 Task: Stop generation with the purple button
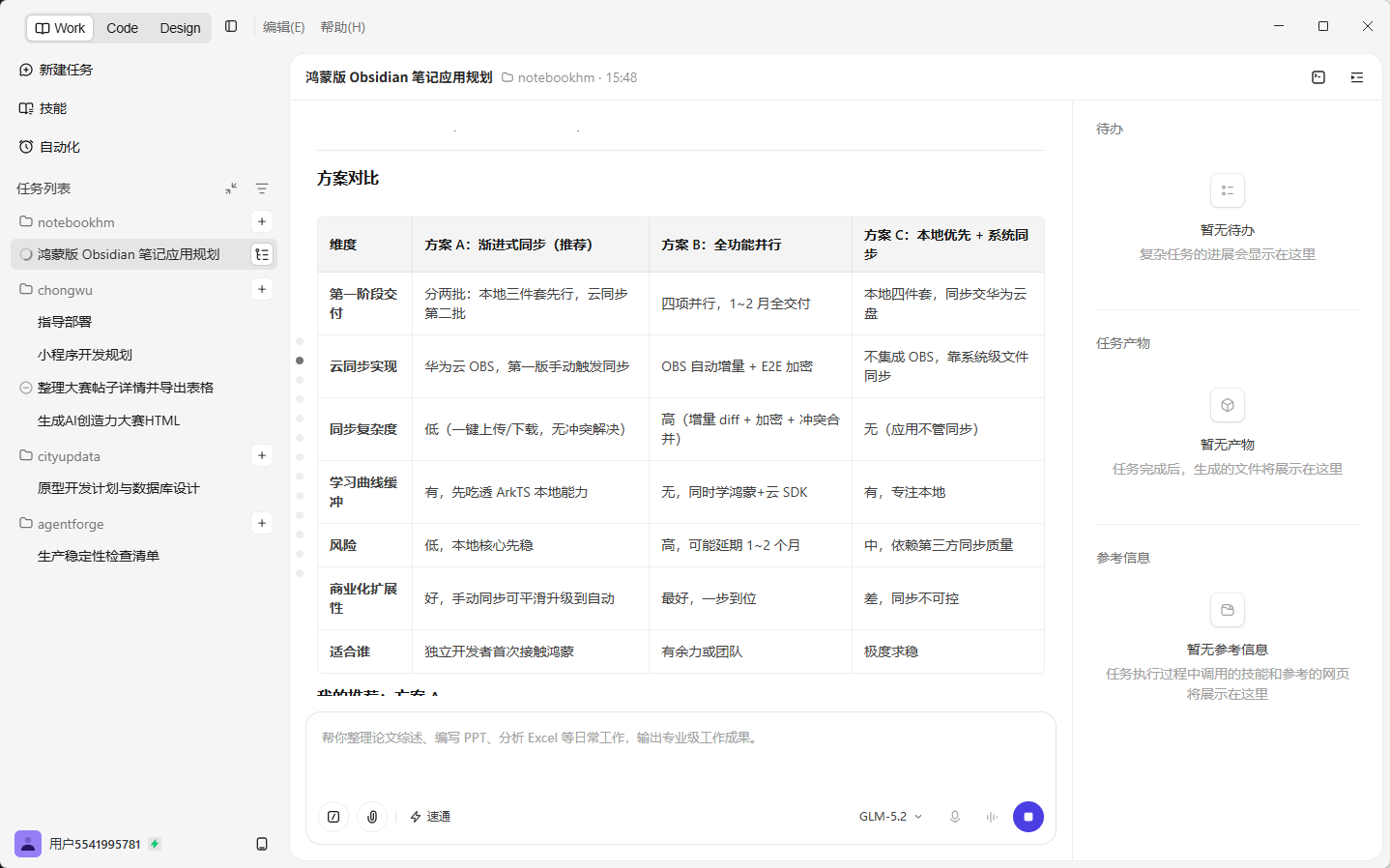click(1028, 817)
